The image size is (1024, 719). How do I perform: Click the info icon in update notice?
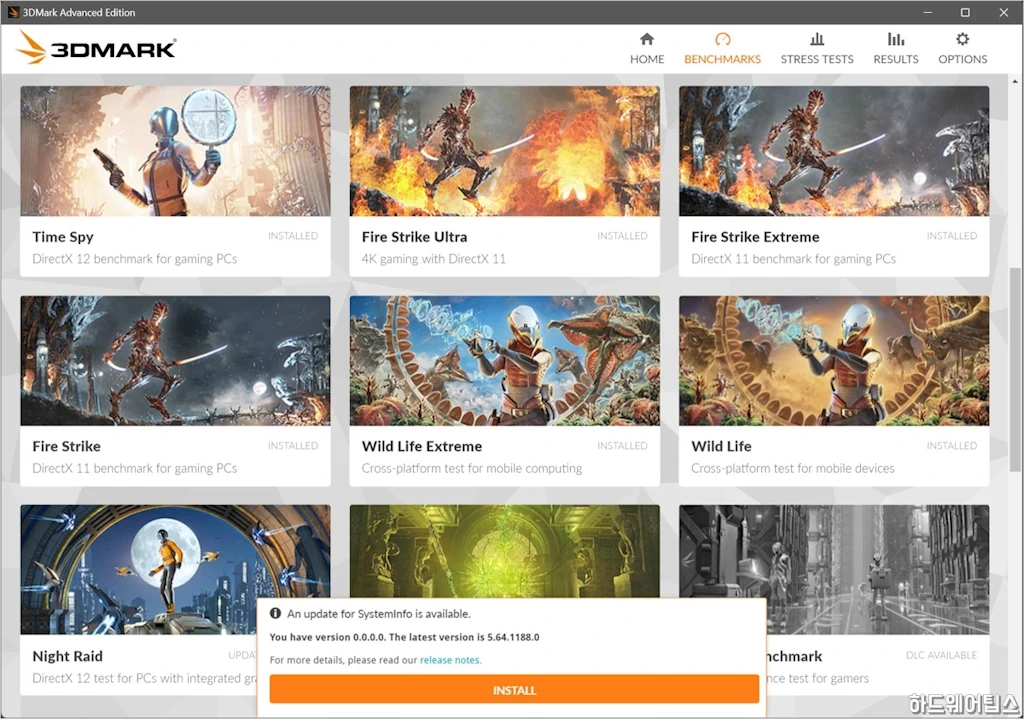276,613
